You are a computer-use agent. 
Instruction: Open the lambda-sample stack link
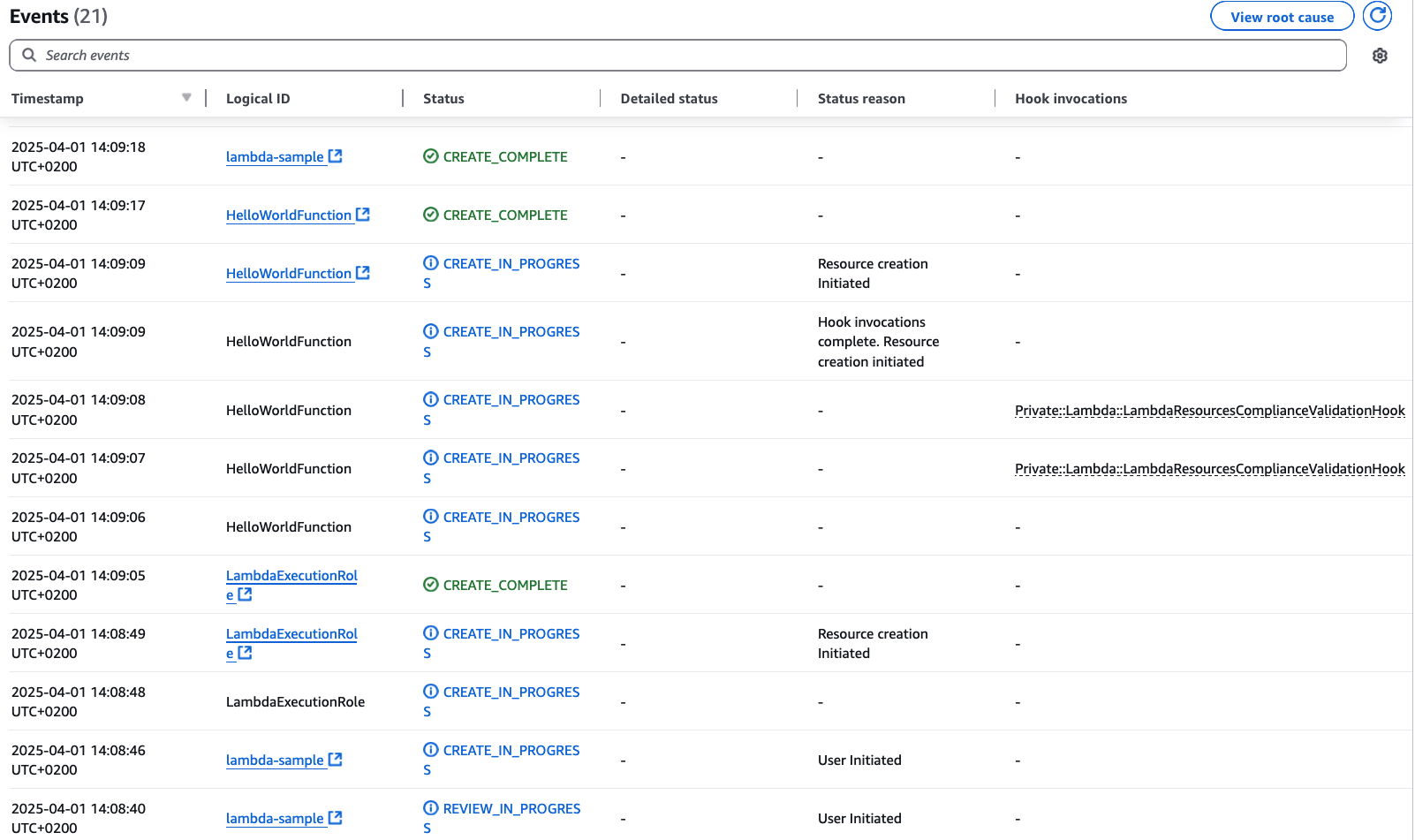point(276,156)
